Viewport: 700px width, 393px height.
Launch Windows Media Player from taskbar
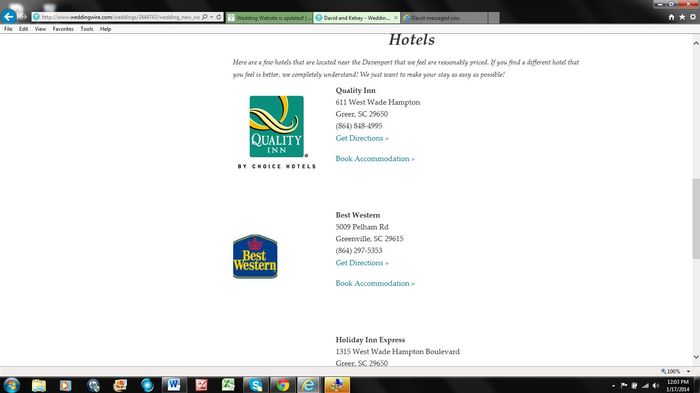(66, 385)
